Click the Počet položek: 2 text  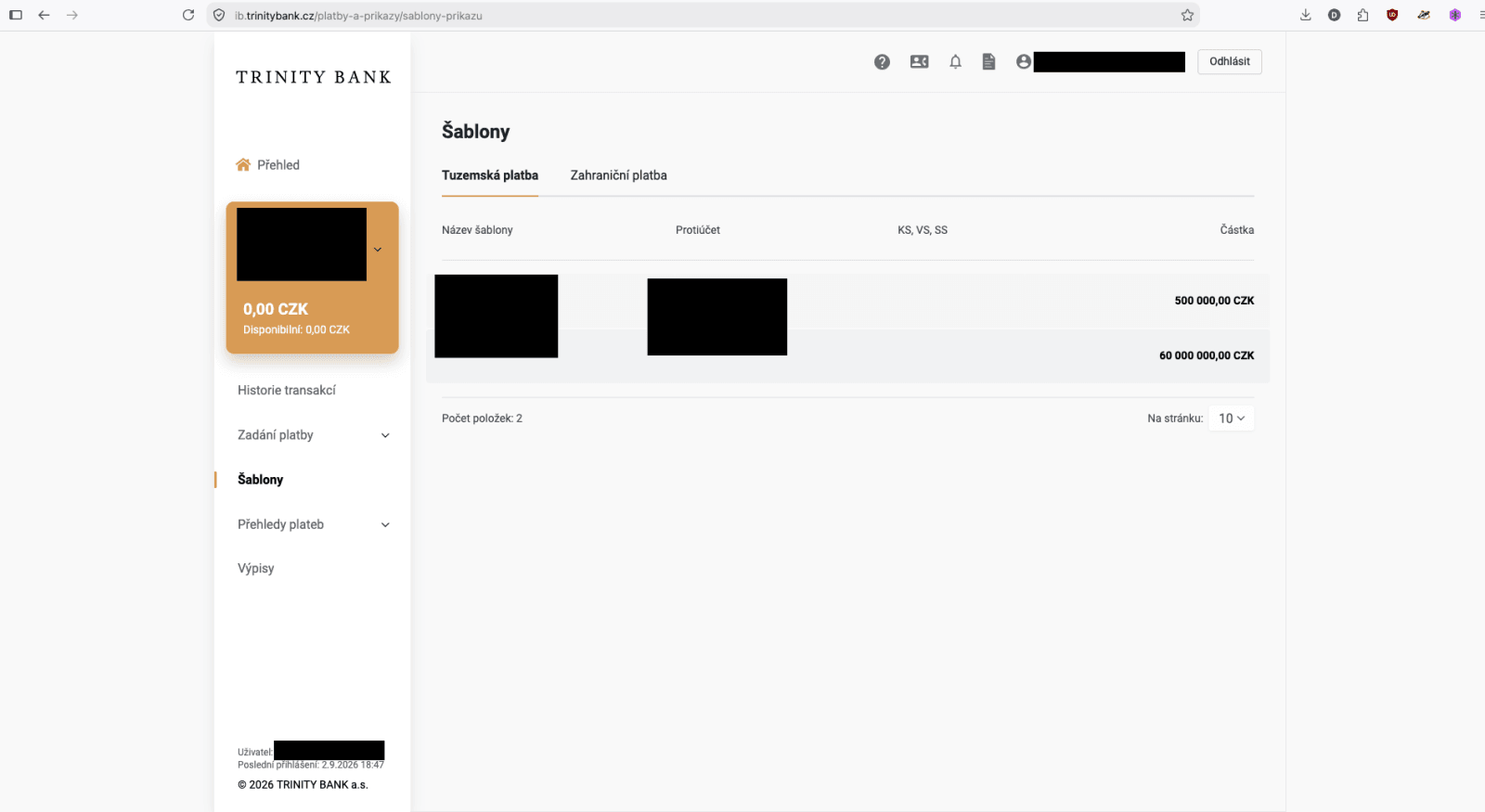point(482,419)
